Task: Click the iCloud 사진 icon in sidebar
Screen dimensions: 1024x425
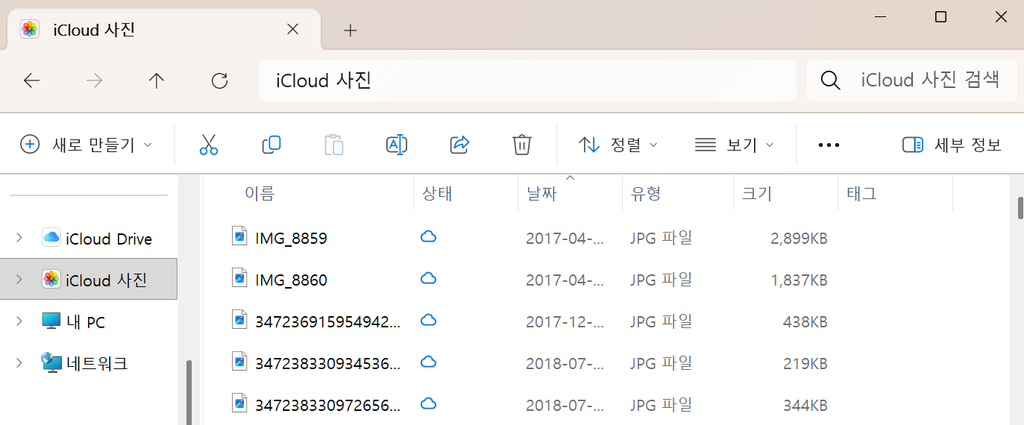Action: tap(51, 279)
